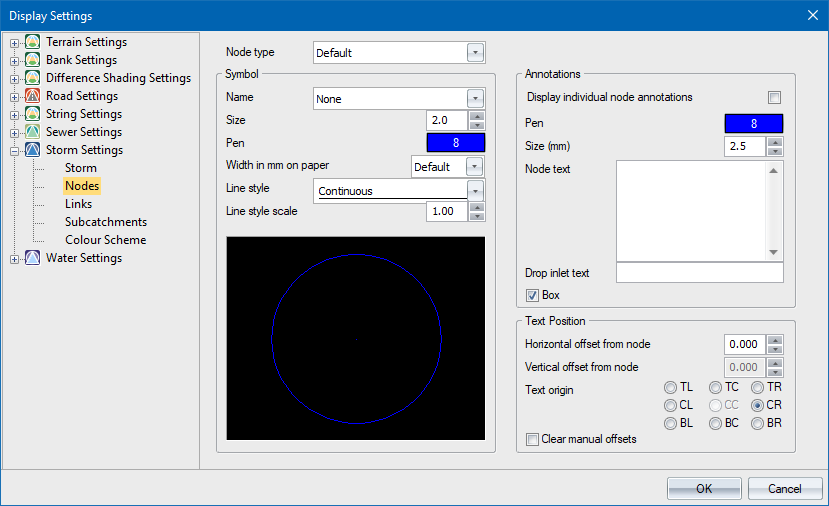This screenshot has width=829, height=506.
Task: Uncheck the Box checkbox
Action: coord(532,295)
